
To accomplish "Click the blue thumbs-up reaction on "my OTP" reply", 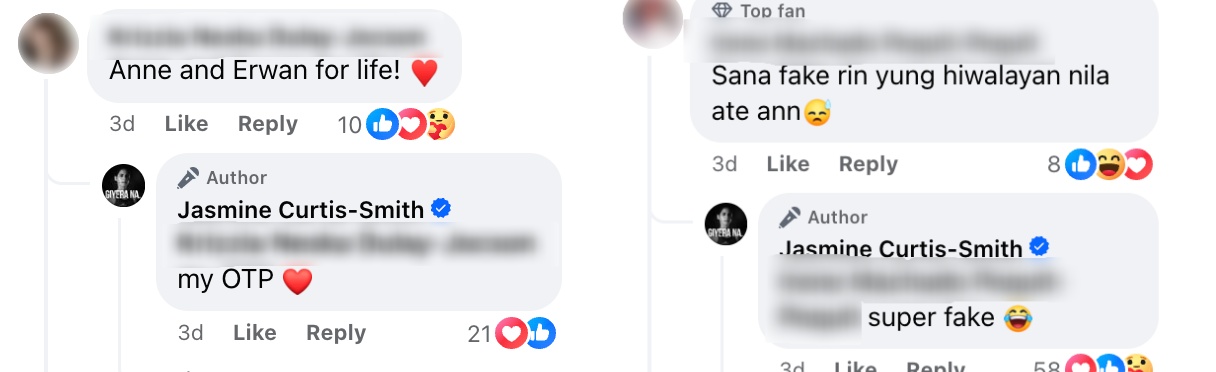I will pyautogui.click(x=540, y=333).
